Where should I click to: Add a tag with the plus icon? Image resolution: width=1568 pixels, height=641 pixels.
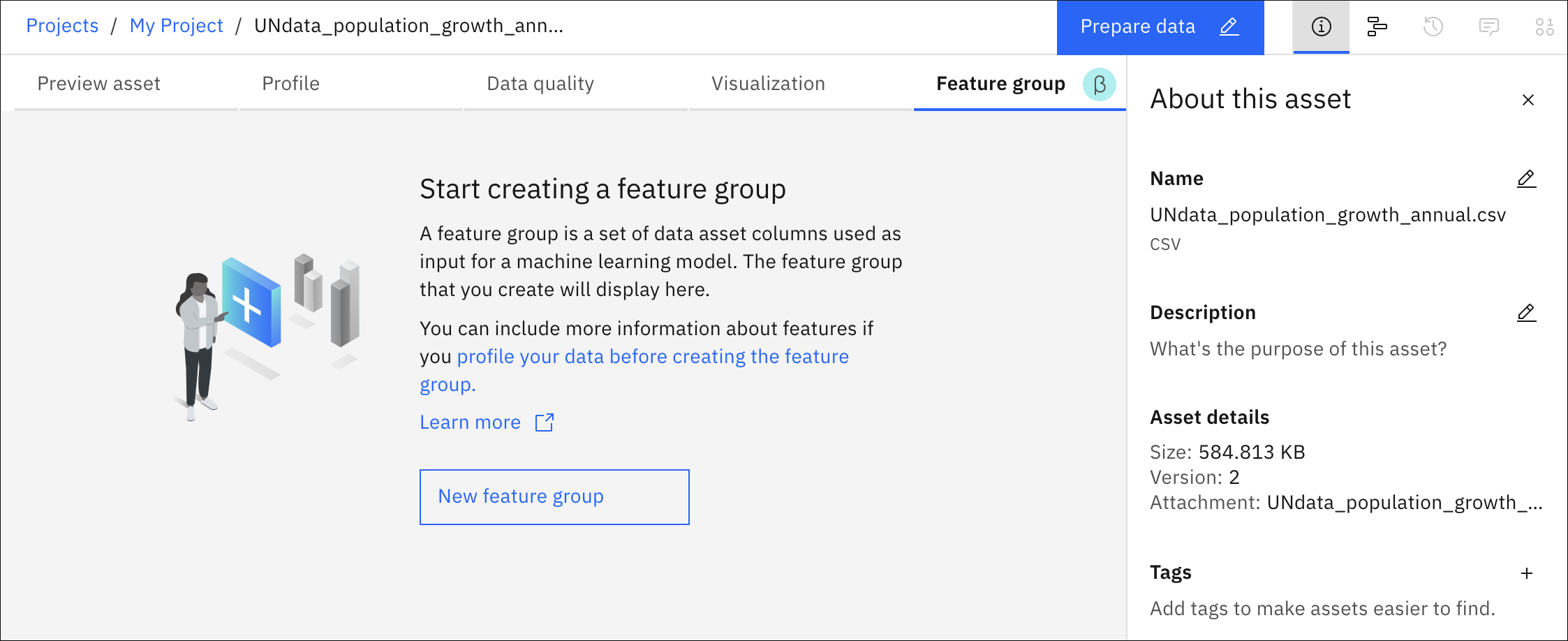(1527, 573)
